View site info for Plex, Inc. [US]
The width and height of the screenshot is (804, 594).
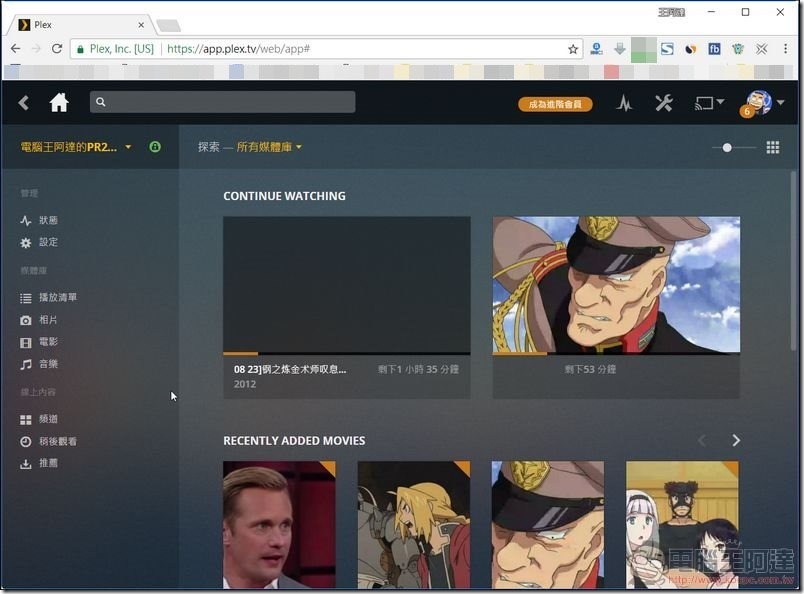click(x=115, y=49)
